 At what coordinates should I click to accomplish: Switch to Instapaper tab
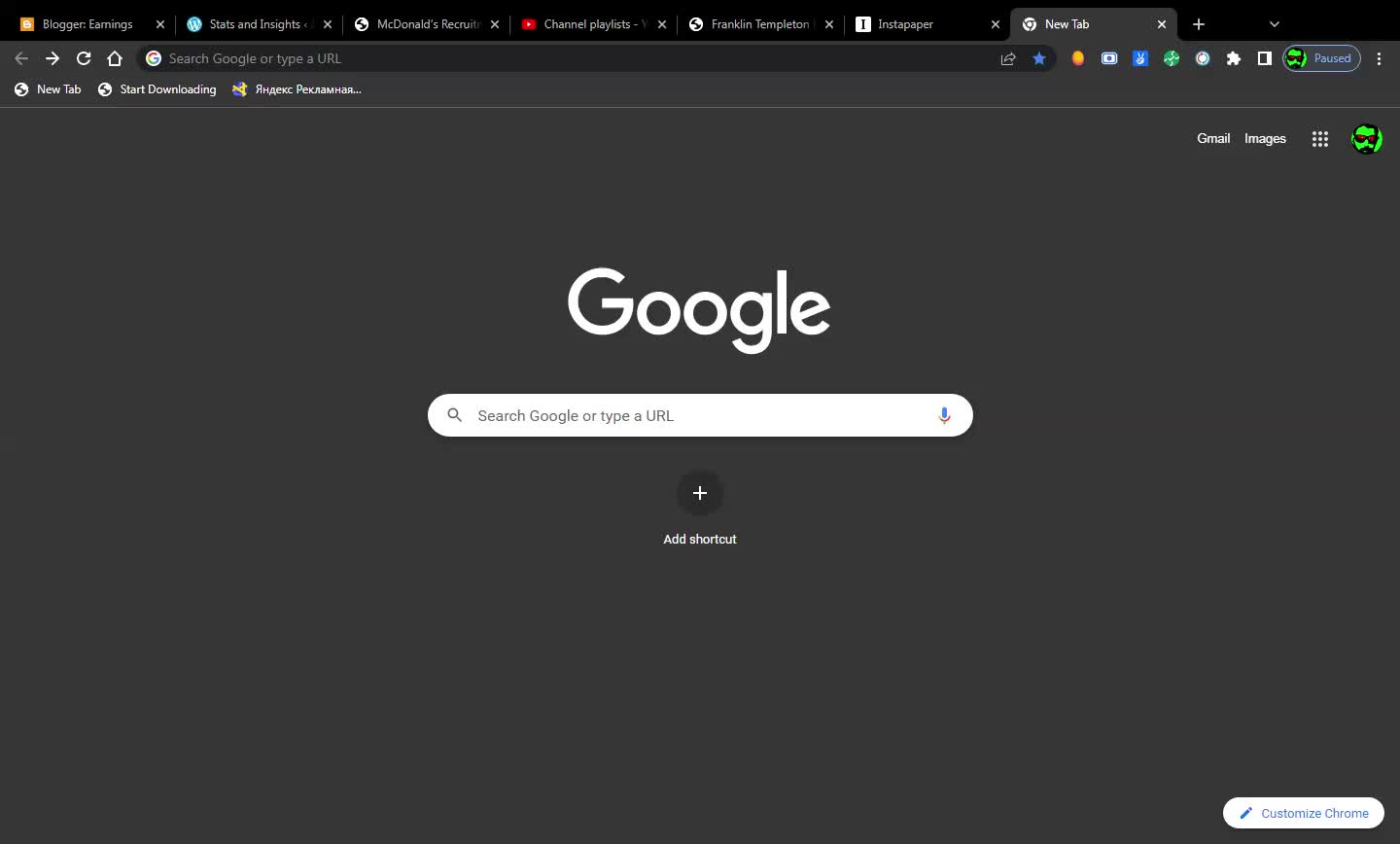(x=928, y=24)
